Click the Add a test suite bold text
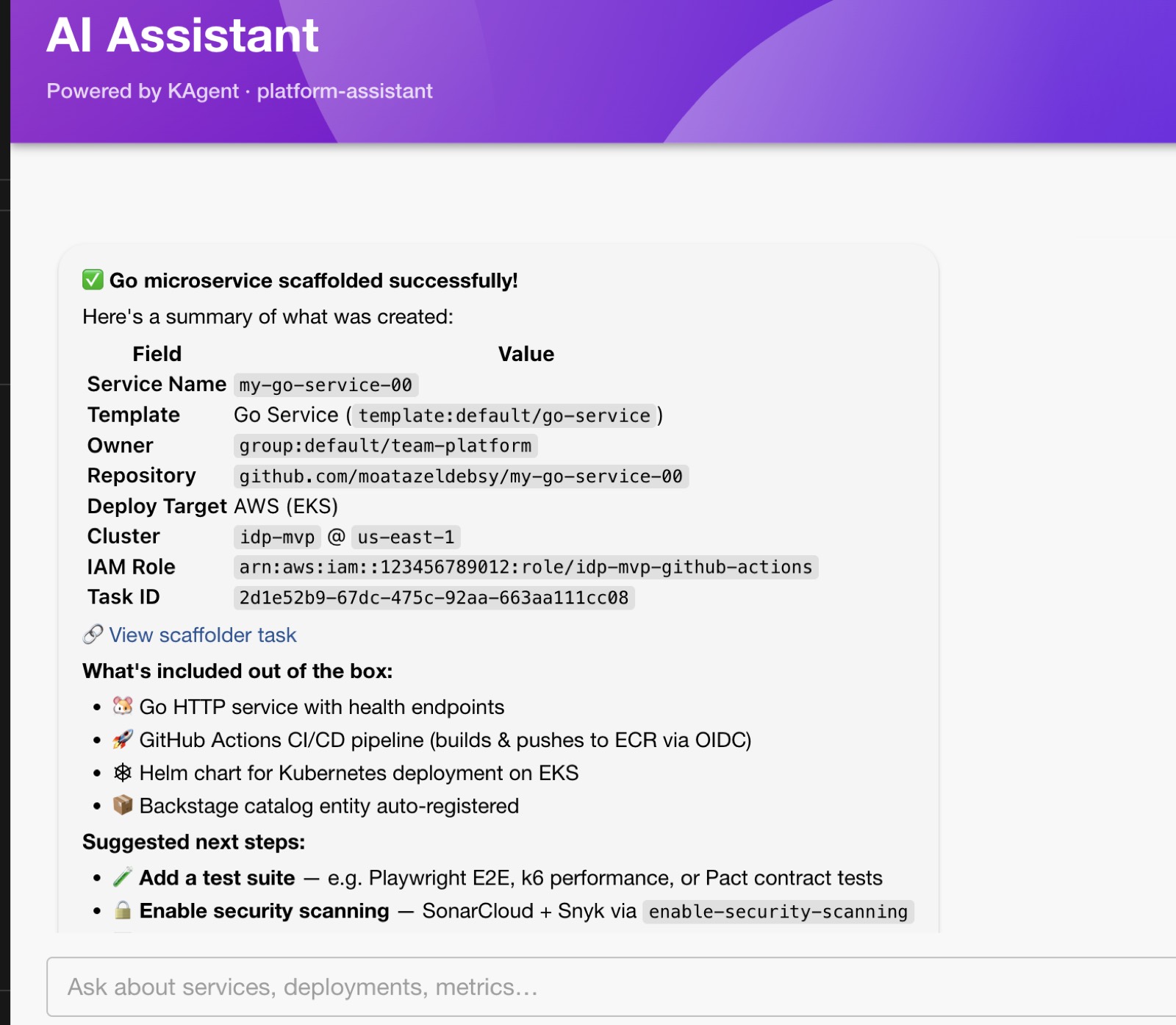1176x1025 pixels. [x=217, y=877]
